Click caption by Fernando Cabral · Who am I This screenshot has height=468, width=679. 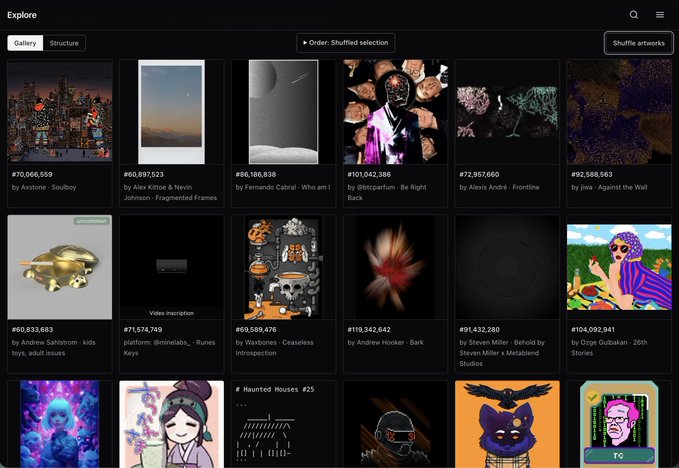click(283, 187)
